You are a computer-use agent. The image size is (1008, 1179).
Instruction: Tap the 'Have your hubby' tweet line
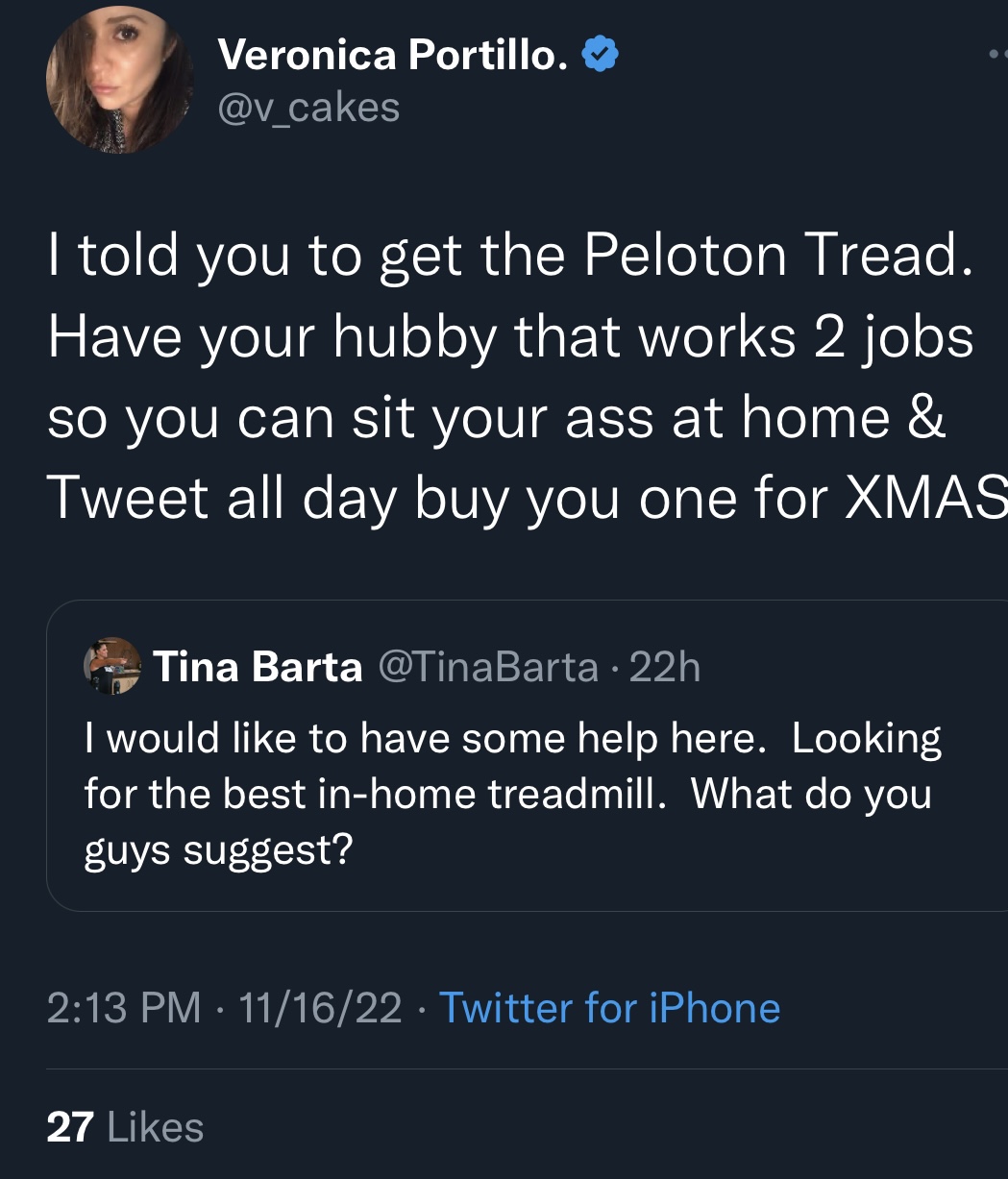coord(510,338)
